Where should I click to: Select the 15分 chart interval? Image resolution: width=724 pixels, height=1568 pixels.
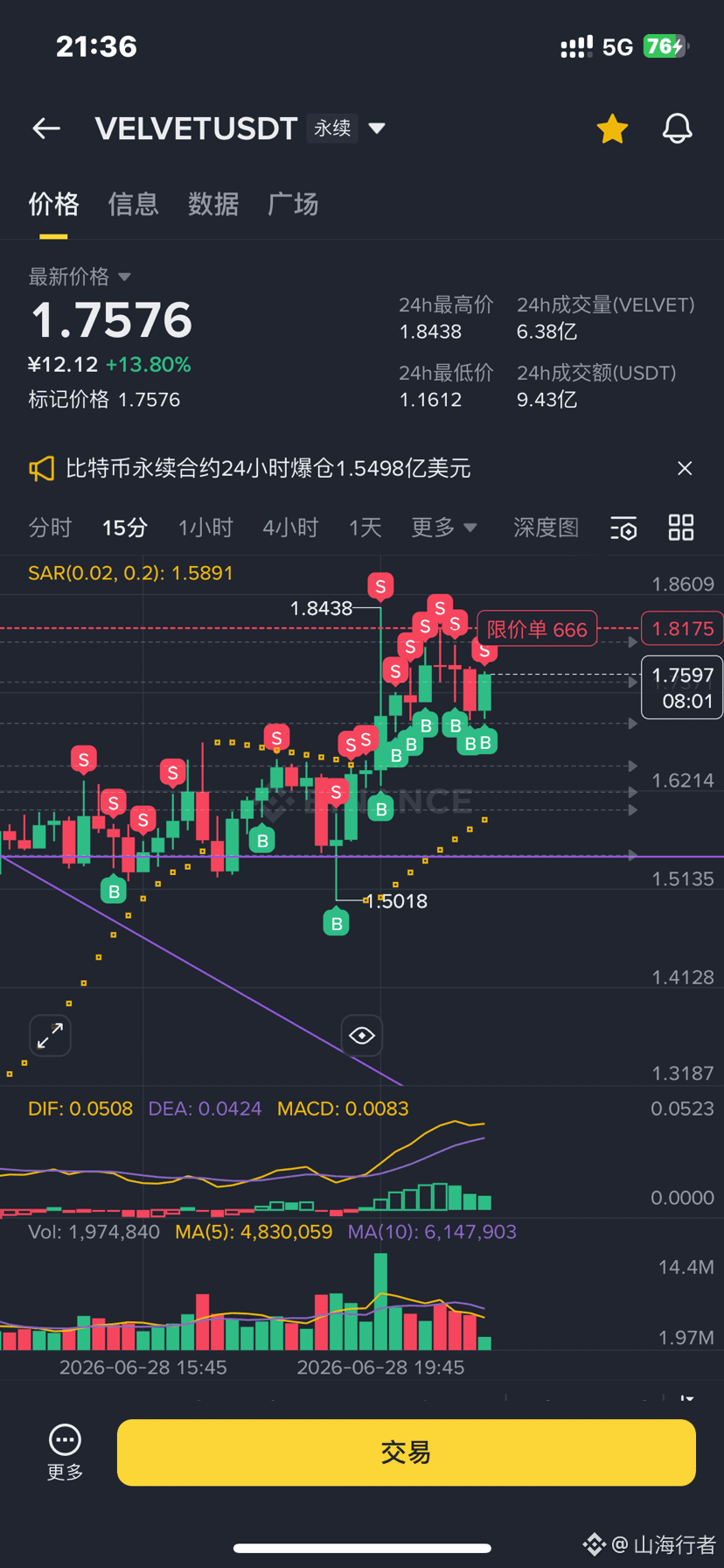[x=124, y=528]
